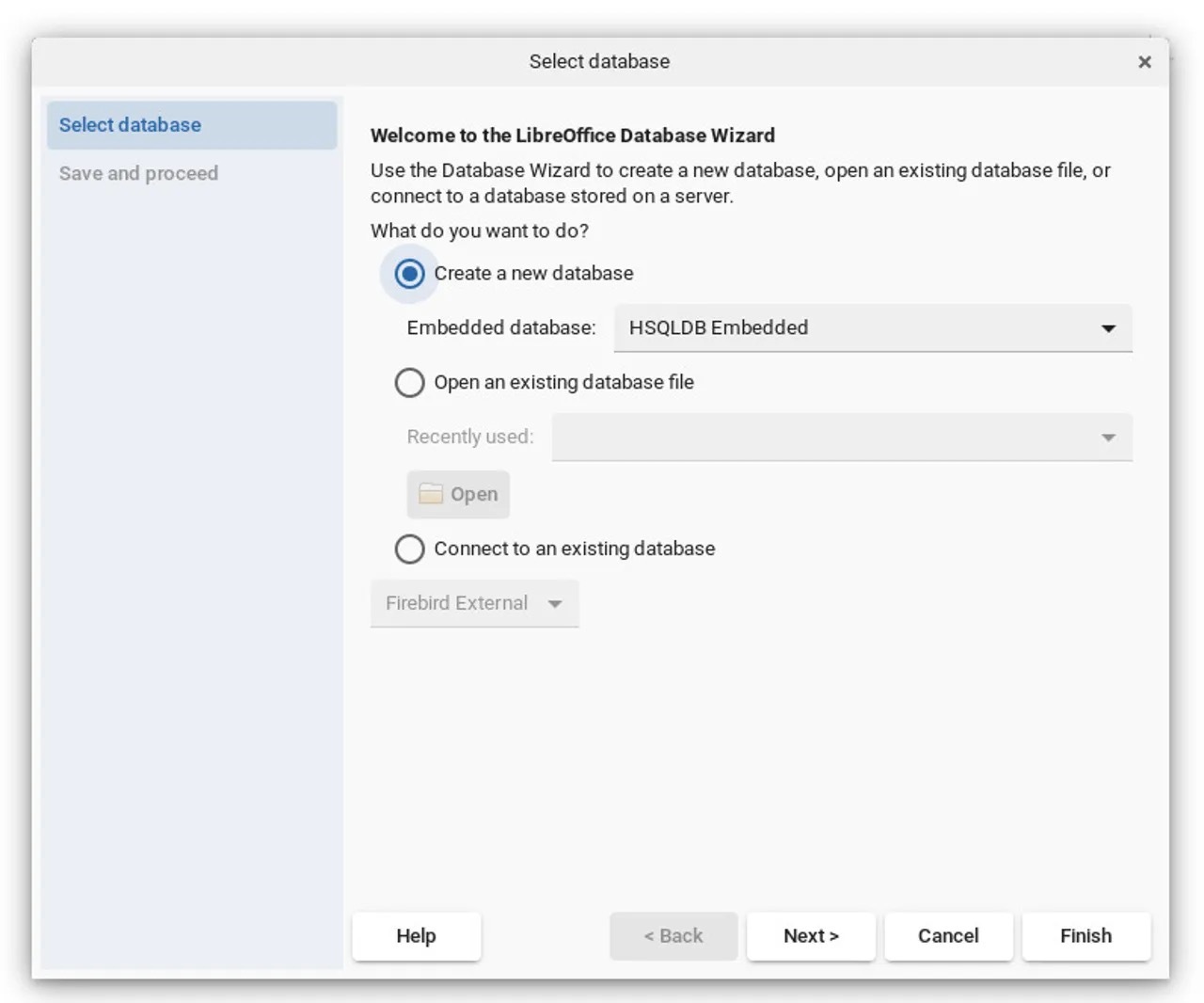Click the Create a new database label

pos(533,274)
